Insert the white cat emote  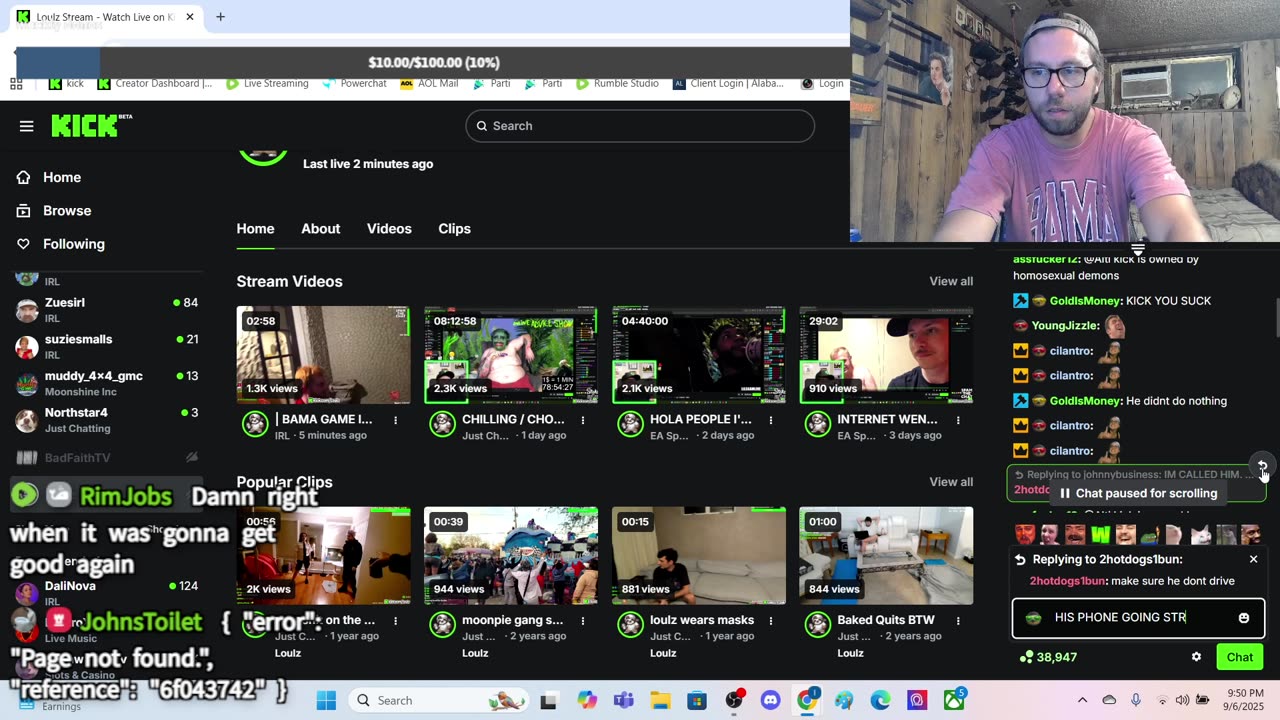[x=1201, y=535]
